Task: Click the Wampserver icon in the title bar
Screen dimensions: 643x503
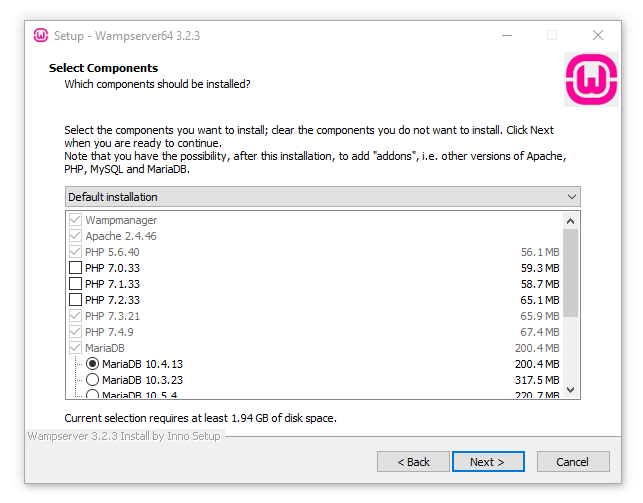Action: pos(41,36)
